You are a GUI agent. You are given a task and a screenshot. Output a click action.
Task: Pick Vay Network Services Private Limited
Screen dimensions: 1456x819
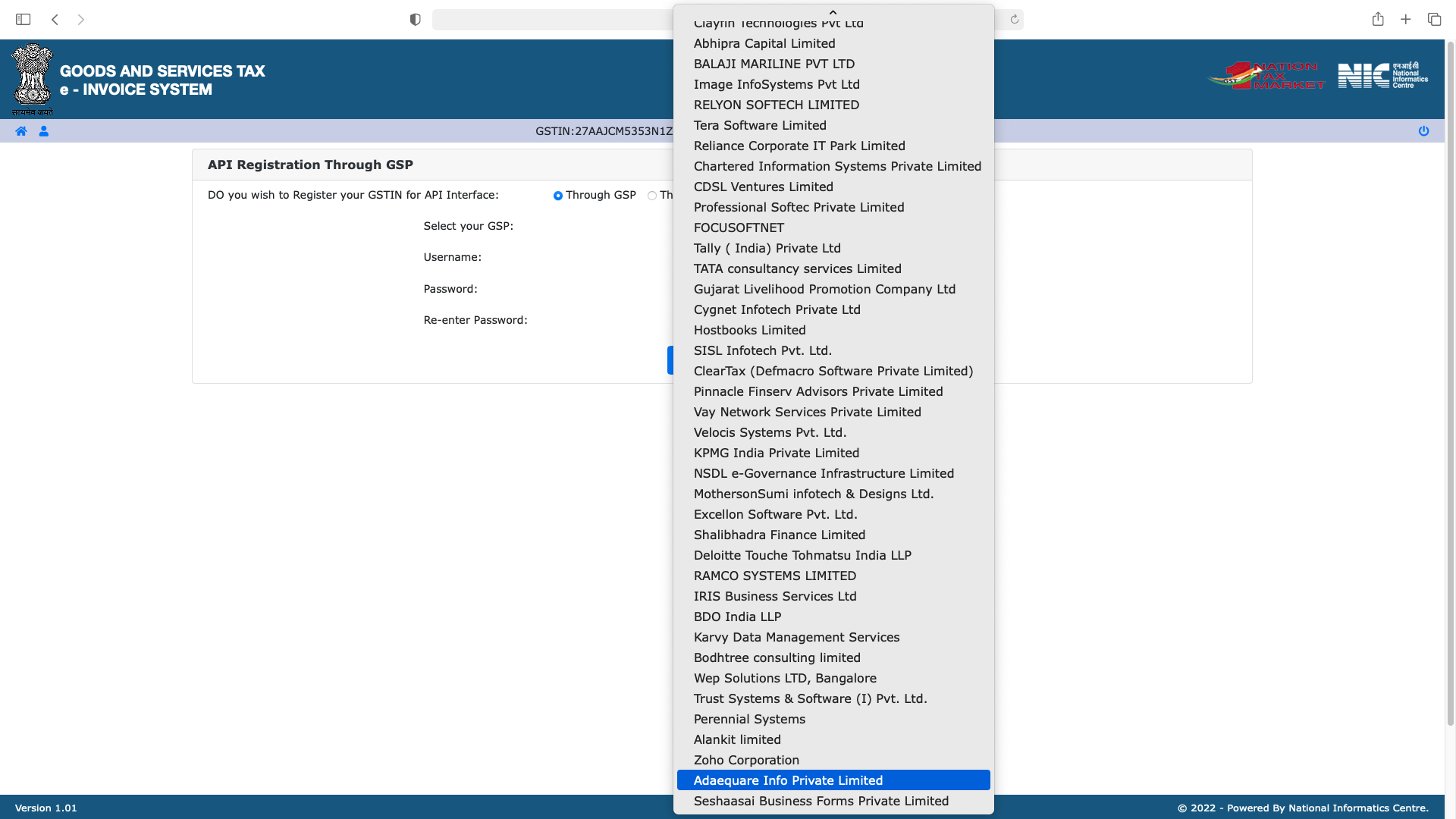point(833,413)
